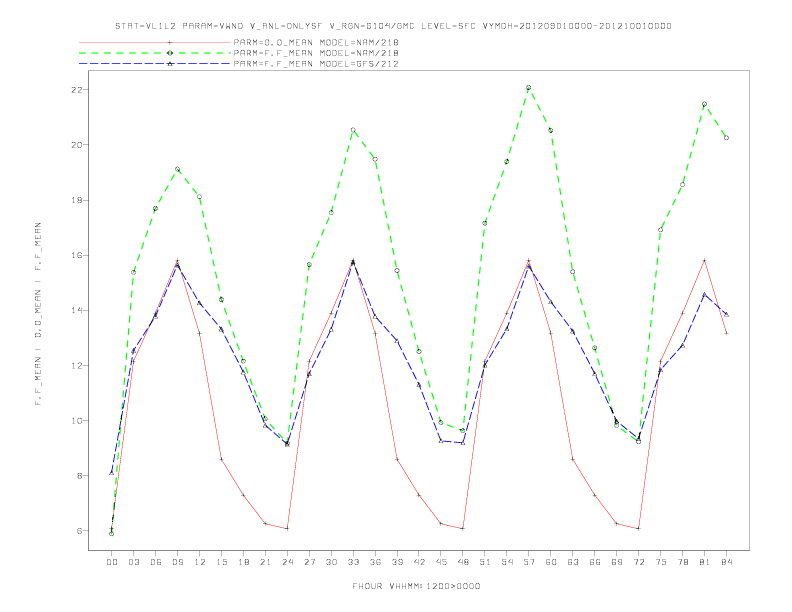The image size is (792, 612).
Task: Click the blue dashed line legend sample
Action: pos(155,64)
